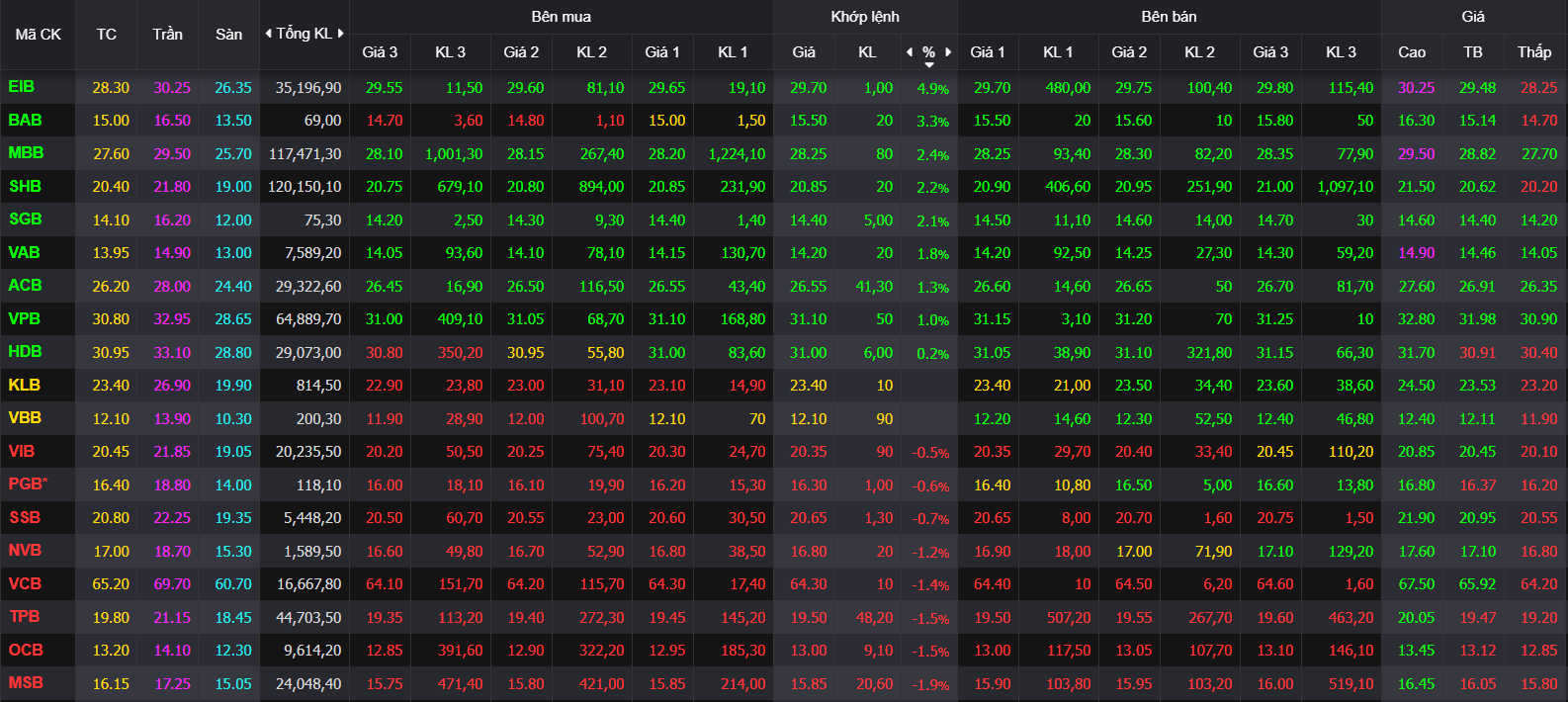Click the left arrow beside Tổng KL
The height and width of the screenshot is (702, 1568).
[x=268, y=34]
